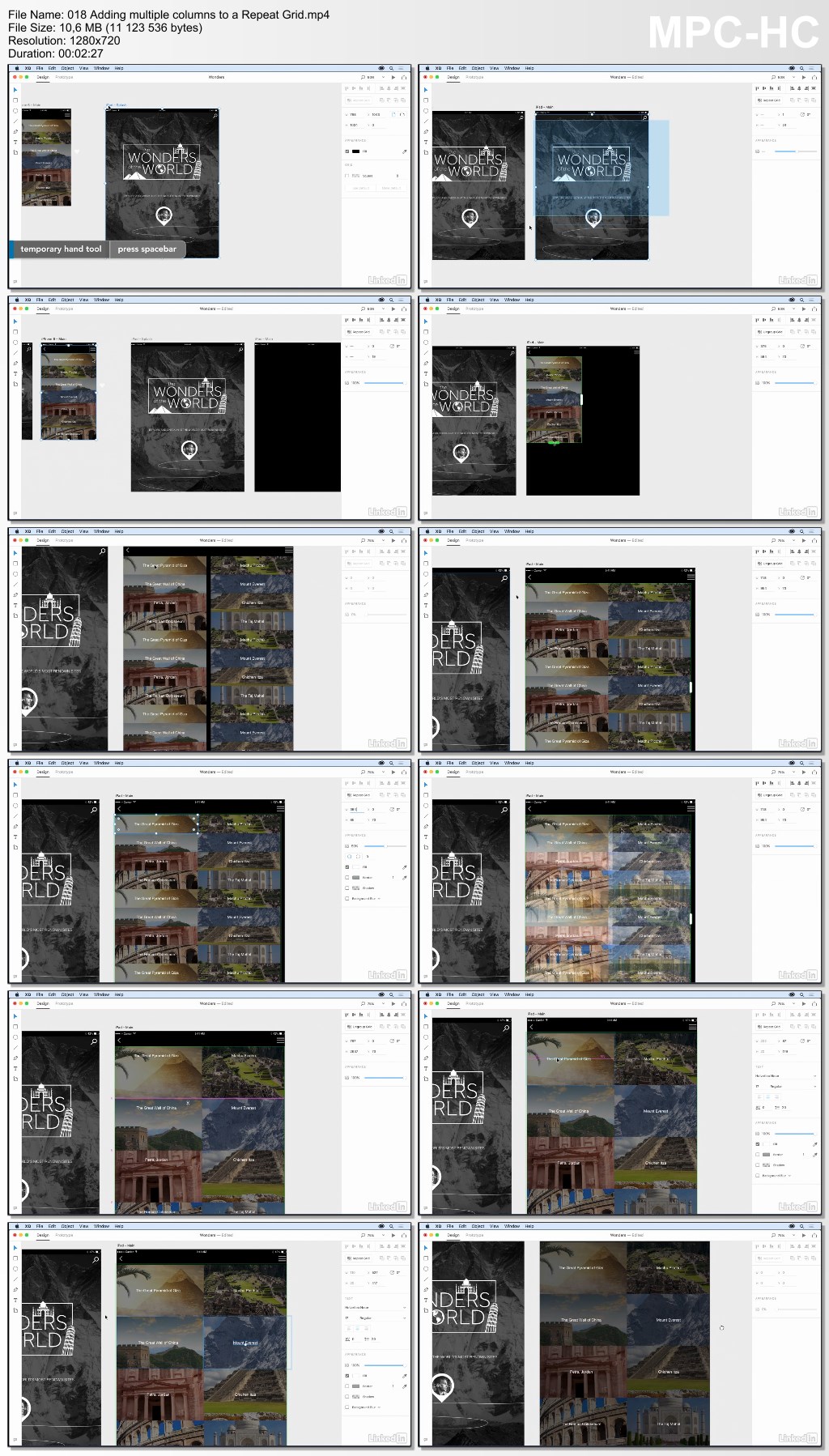Click Border eyedropper icon in the seventh frame
The image size is (829, 1456).
(x=405, y=878)
